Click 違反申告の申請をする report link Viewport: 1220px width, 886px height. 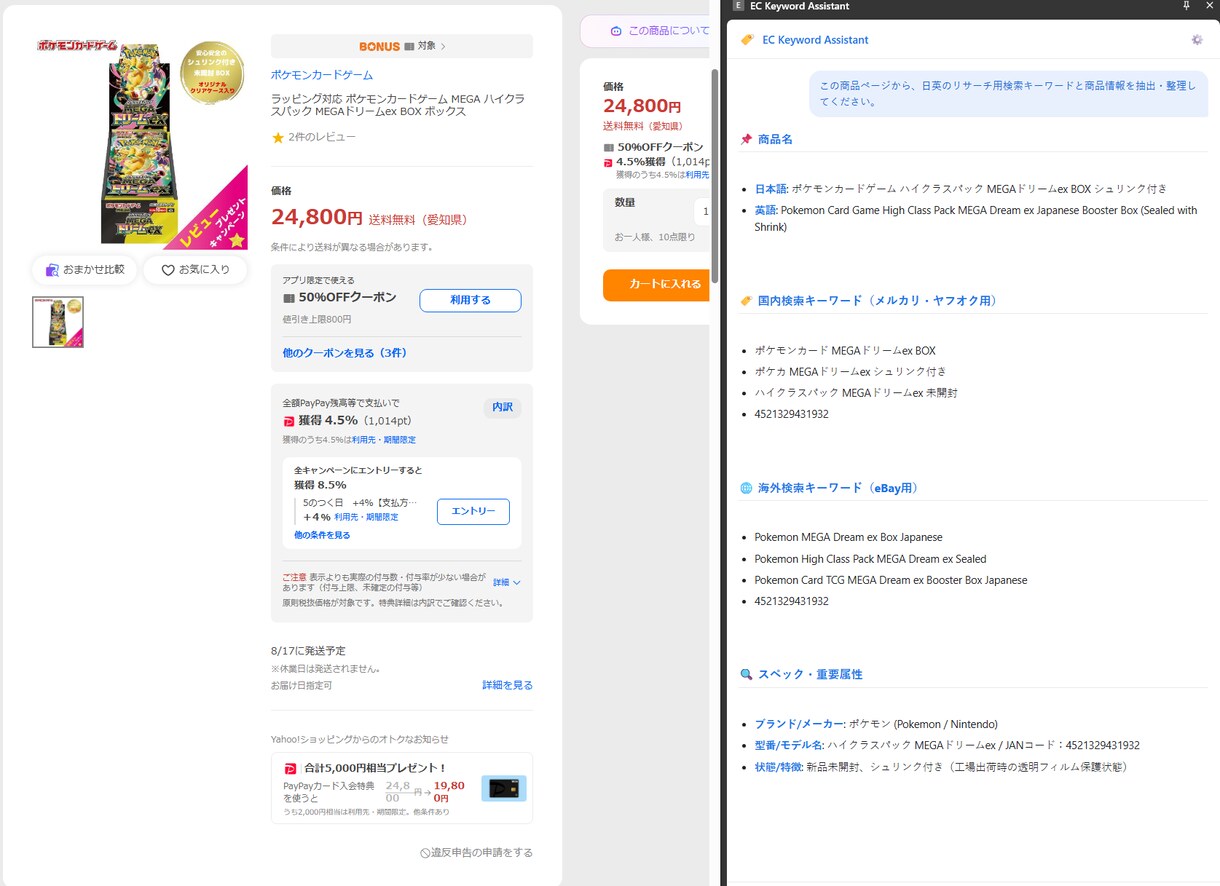coord(476,852)
